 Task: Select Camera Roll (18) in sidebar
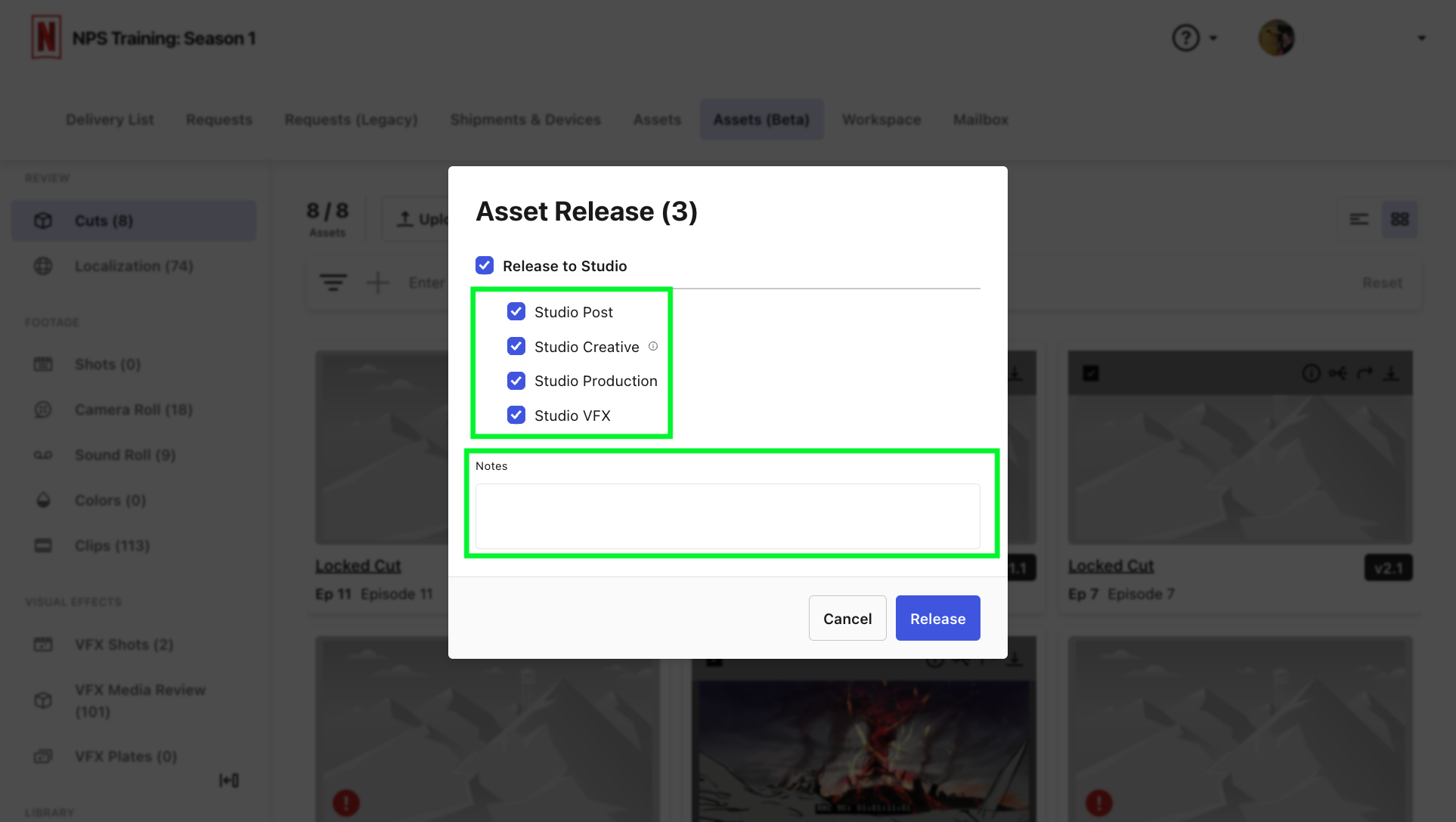[x=133, y=409]
